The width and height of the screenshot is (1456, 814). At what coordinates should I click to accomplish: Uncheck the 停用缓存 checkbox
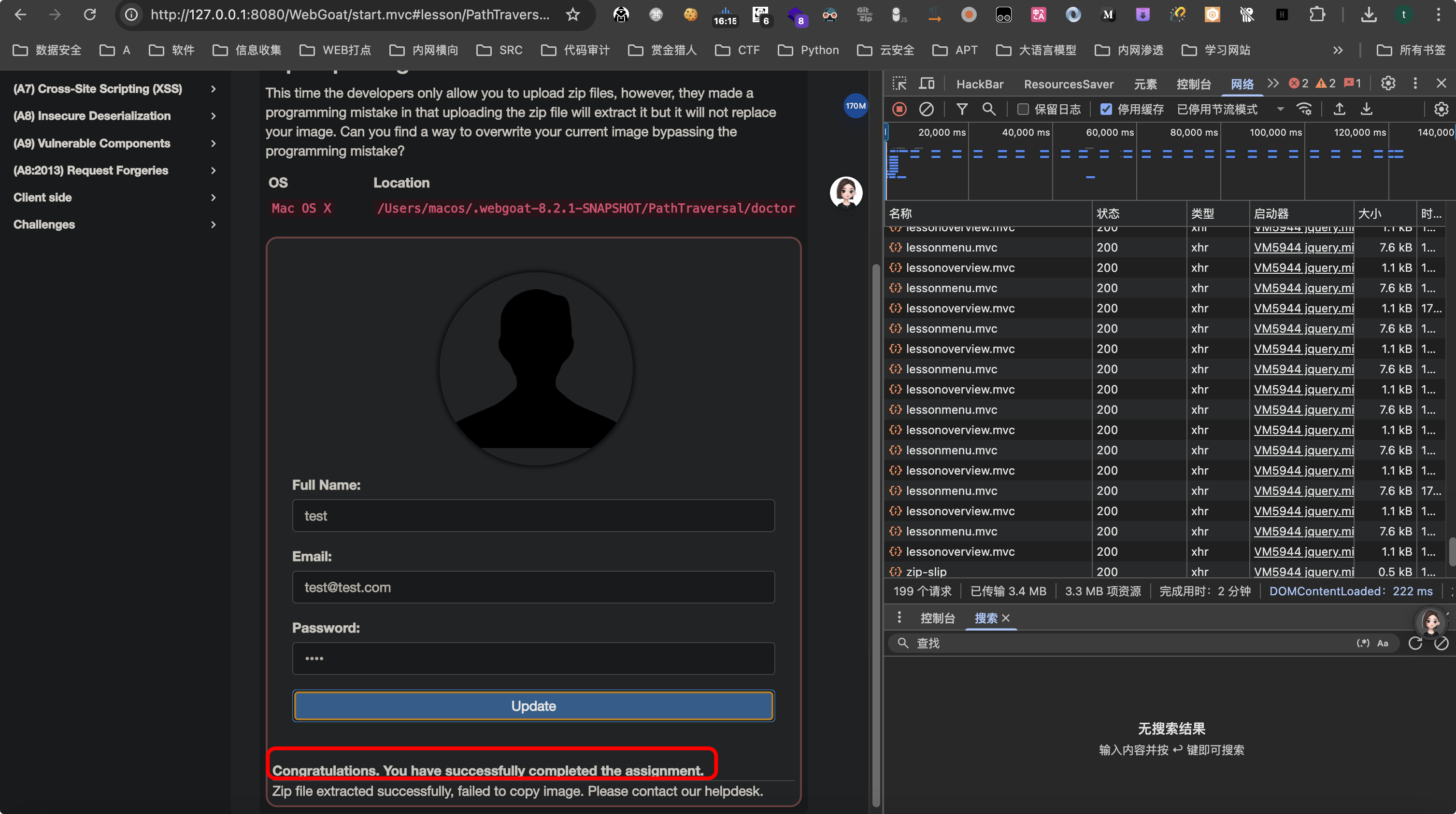[x=1106, y=109]
